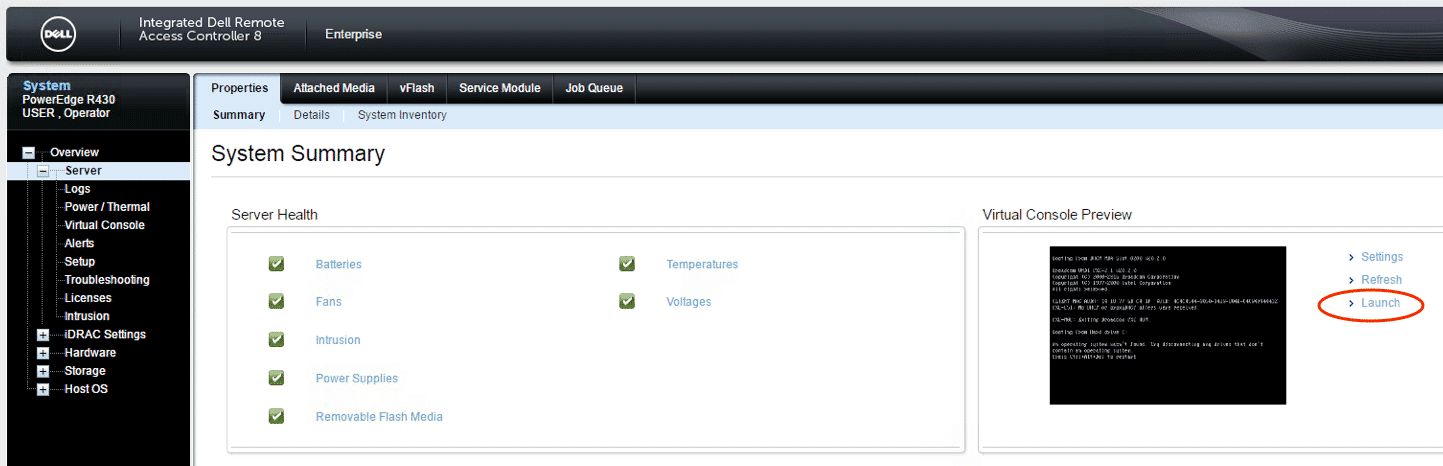Expand the iDRAC Settings tree node

point(43,335)
